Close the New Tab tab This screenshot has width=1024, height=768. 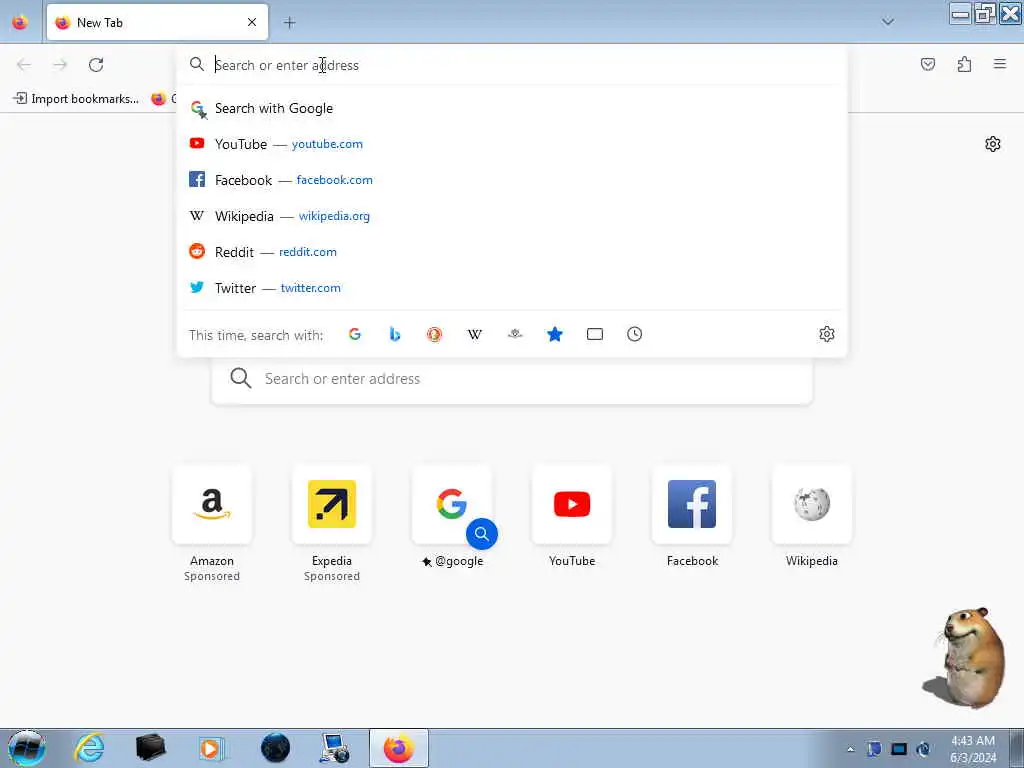coord(252,22)
